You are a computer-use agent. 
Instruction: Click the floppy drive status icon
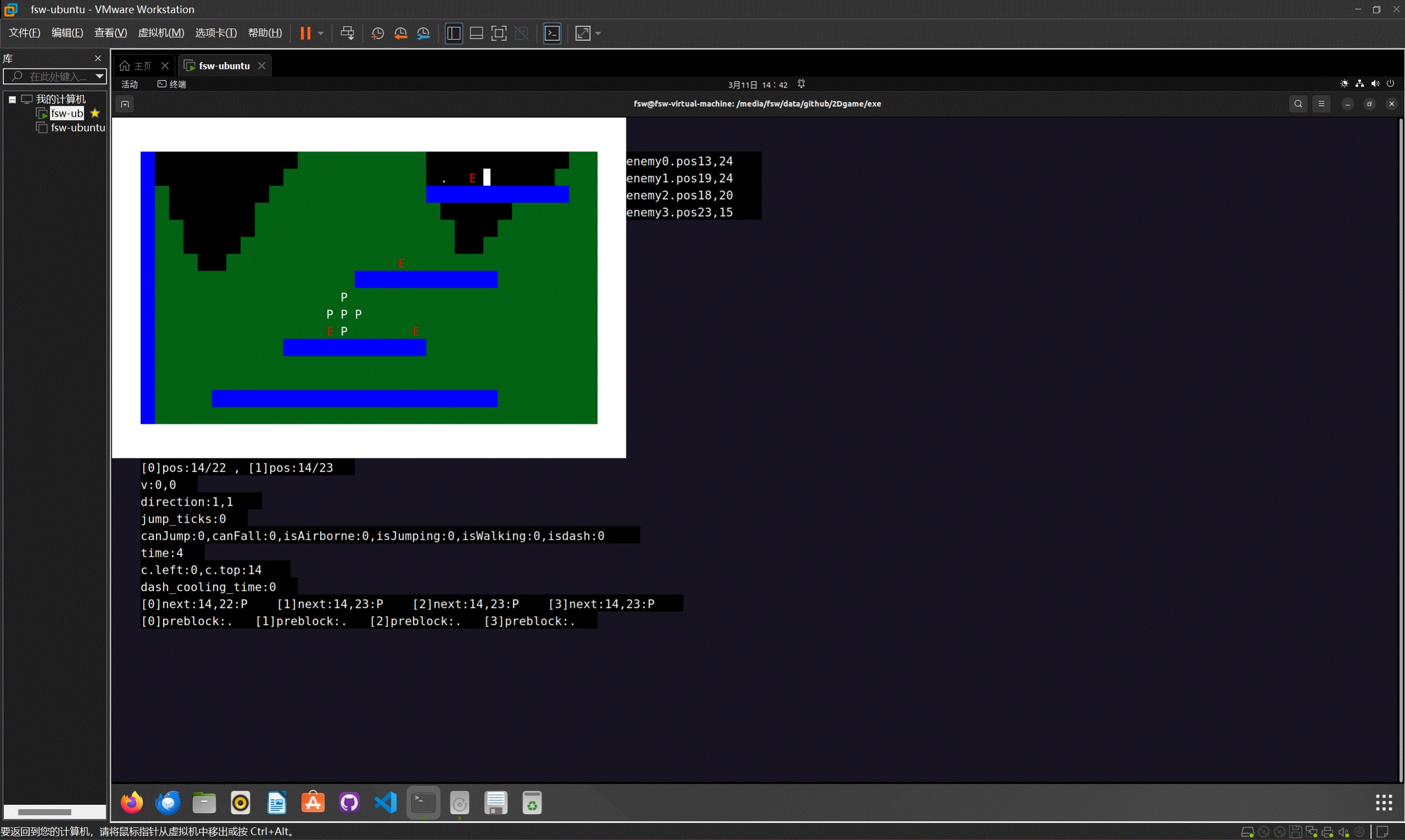pyautogui.click(x=1295, y=832)
